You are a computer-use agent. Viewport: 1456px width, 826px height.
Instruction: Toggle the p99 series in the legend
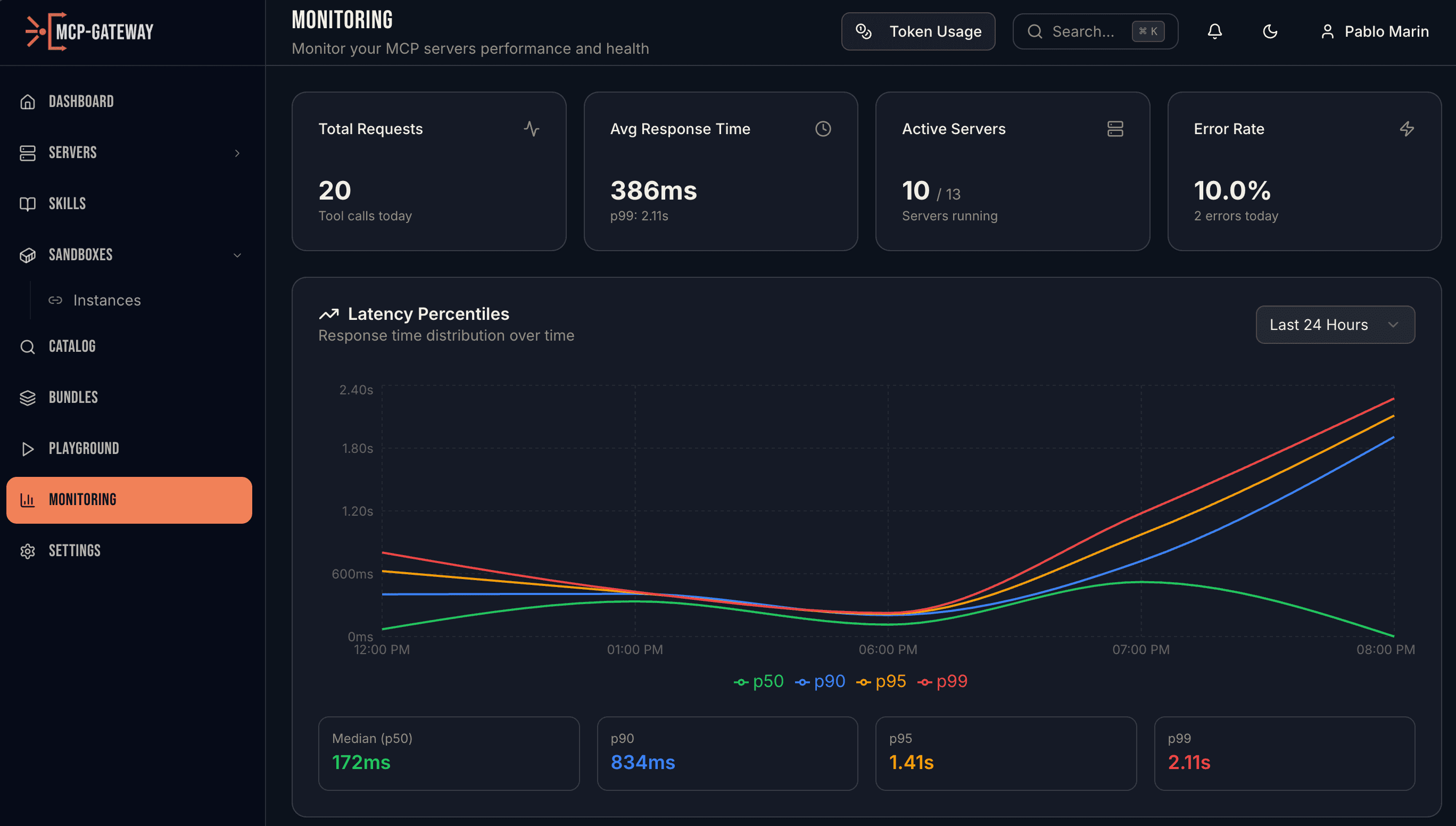pos(942,681)
